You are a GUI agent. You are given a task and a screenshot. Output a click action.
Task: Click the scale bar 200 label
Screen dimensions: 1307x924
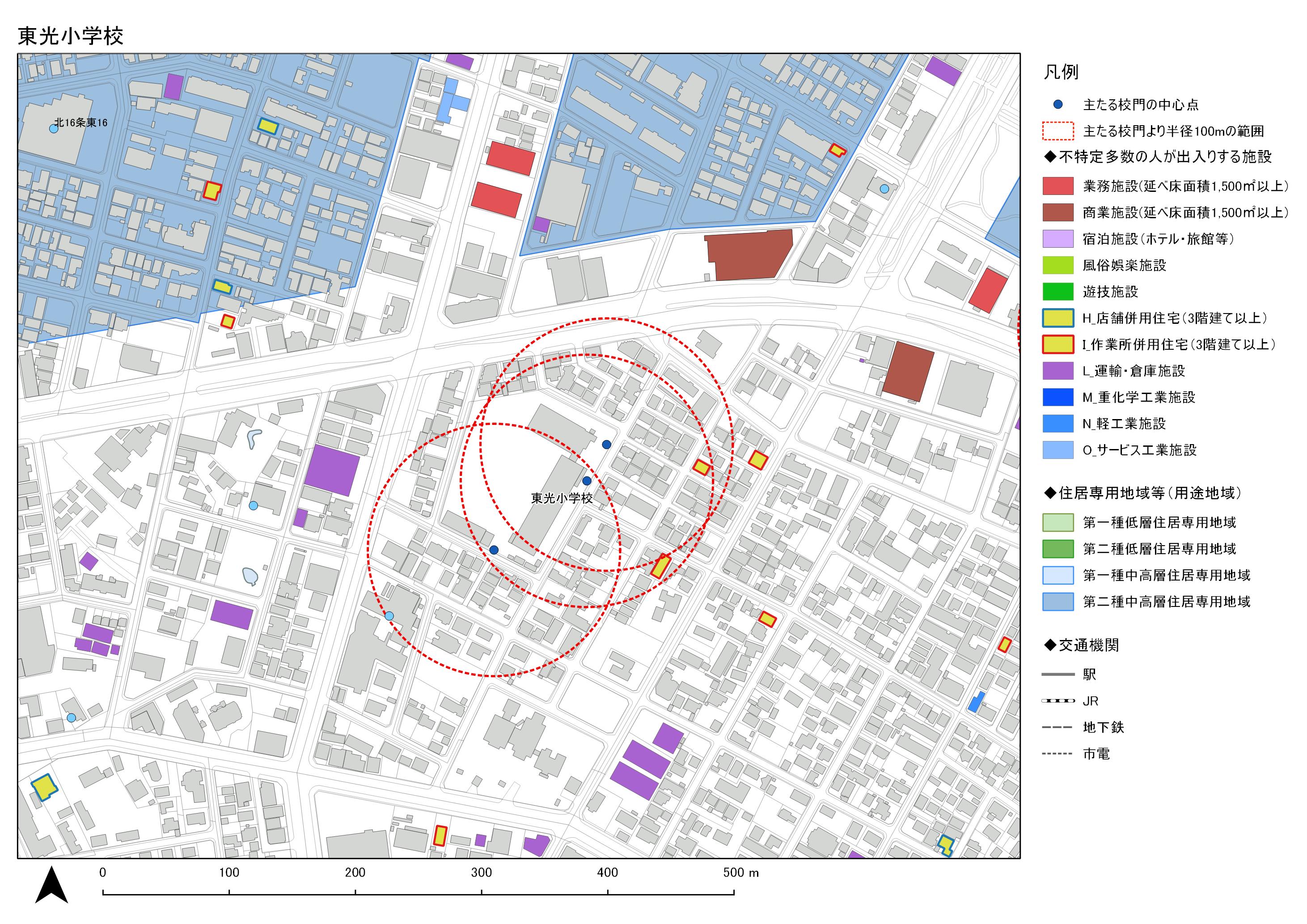(355, 873)
